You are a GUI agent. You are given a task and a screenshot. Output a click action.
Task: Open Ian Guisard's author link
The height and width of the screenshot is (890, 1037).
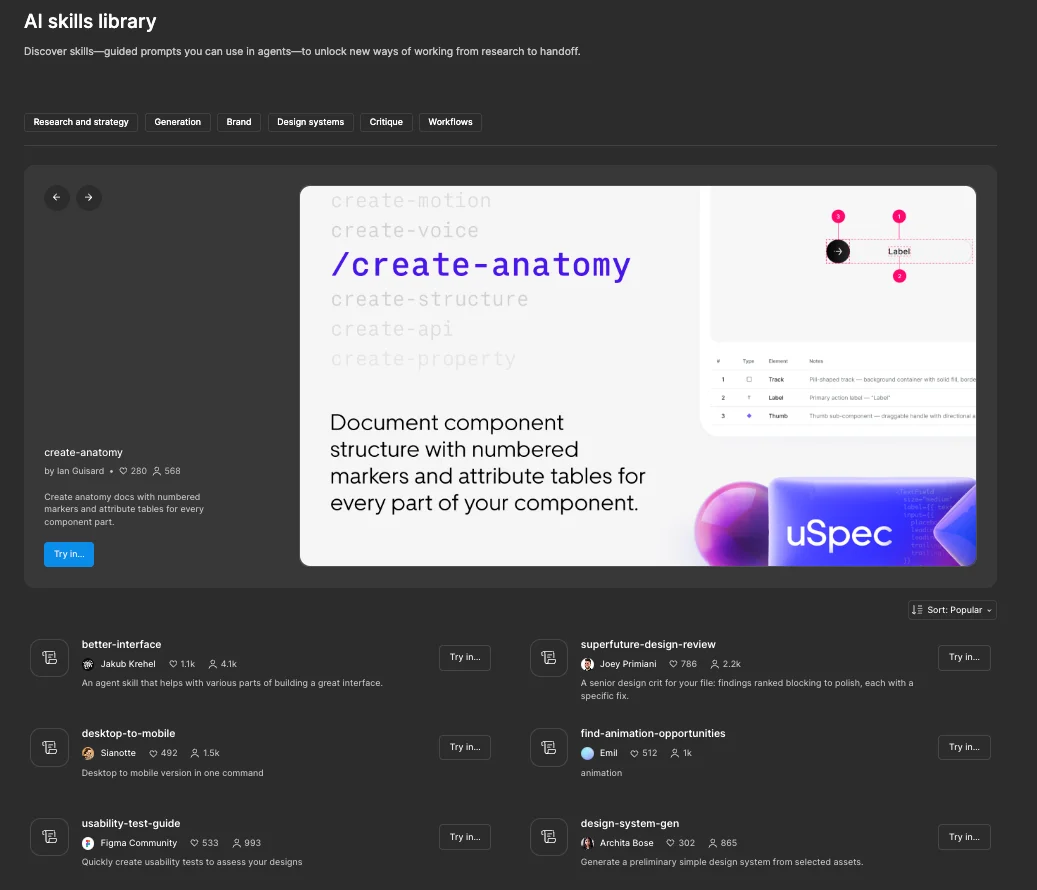coord(80,471)
